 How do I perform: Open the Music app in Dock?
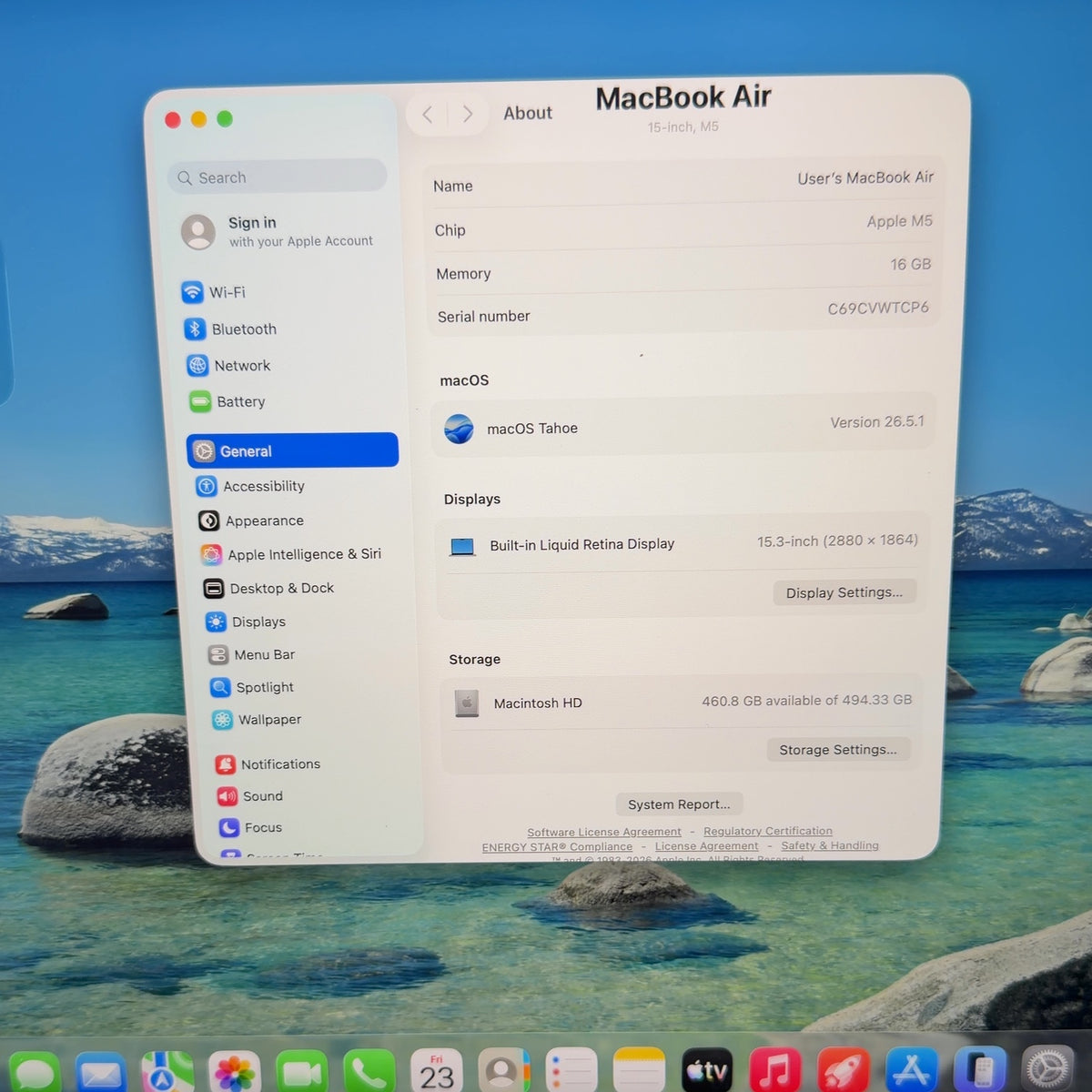coord(774,1070)
